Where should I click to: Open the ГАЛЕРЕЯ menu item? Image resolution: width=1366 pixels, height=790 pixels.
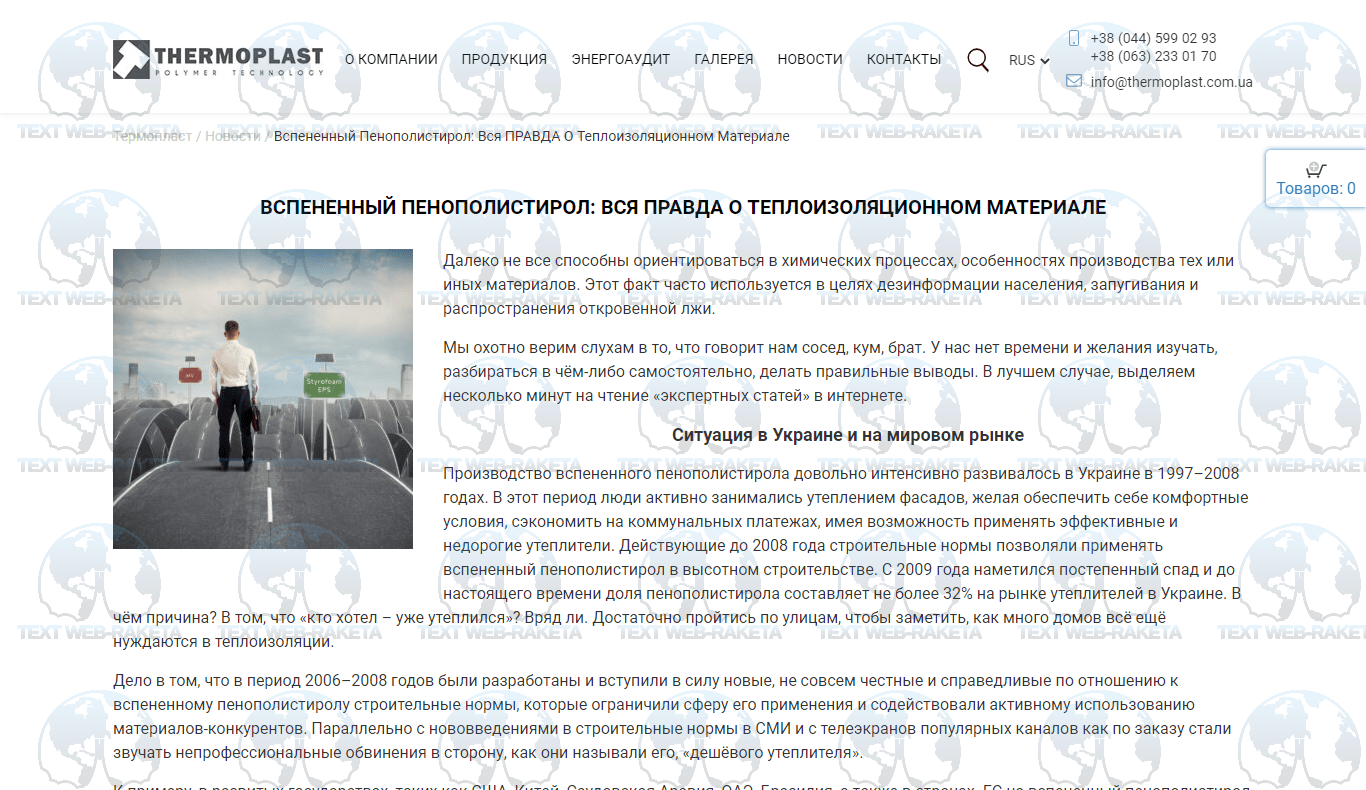(724, 59)
